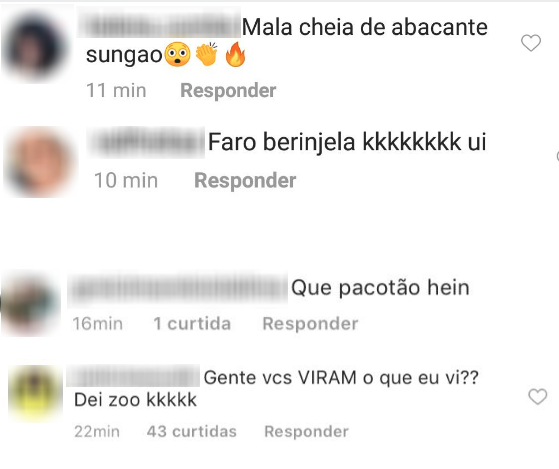Image resolution: width=559 pixels, height=469 pixels.
Task: Tap the heart on "Gente vcs VIRAM" comment
Action: [x=538, y=396]
